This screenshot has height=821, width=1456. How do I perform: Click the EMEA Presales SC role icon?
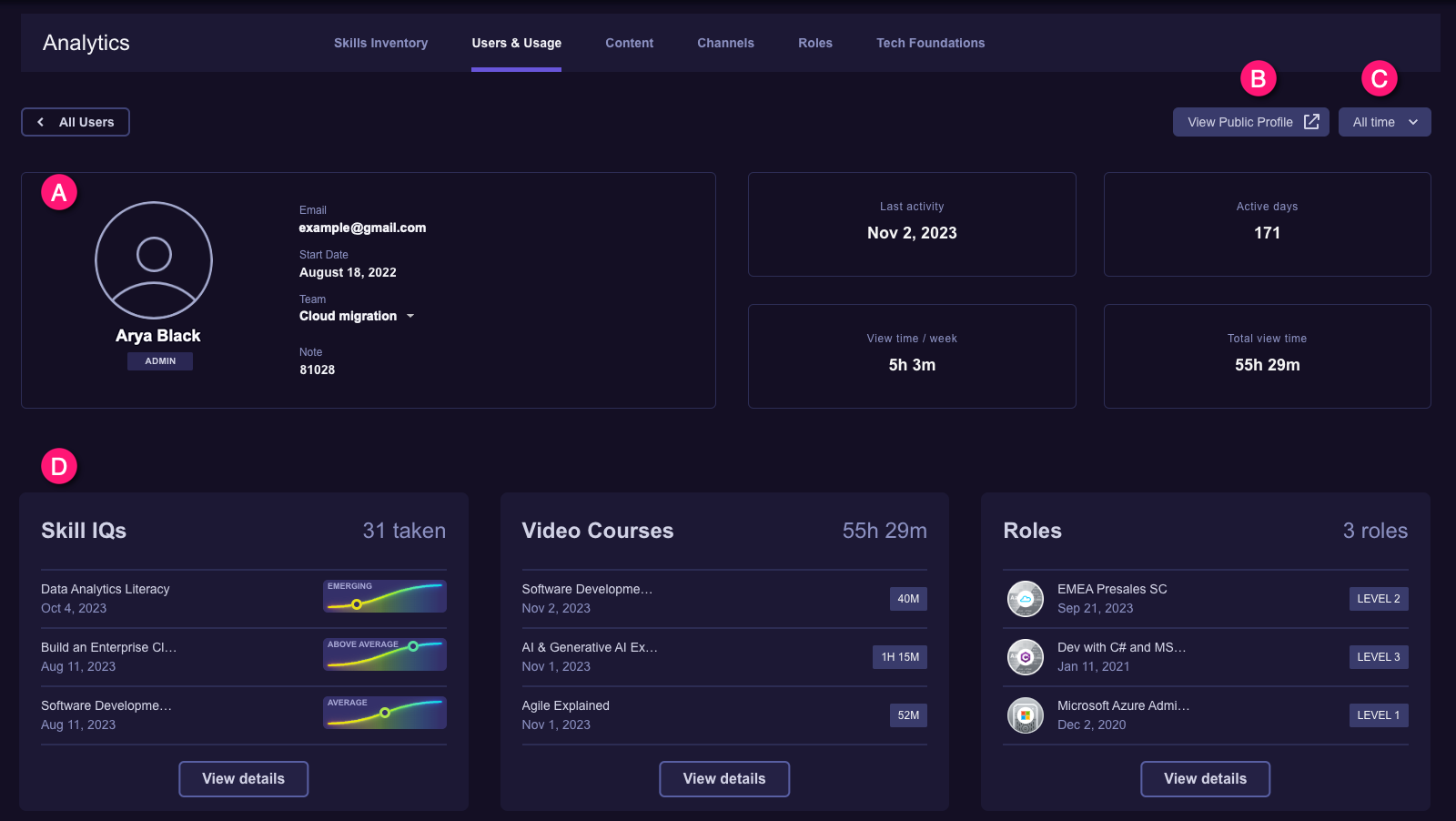[1026, 599]
